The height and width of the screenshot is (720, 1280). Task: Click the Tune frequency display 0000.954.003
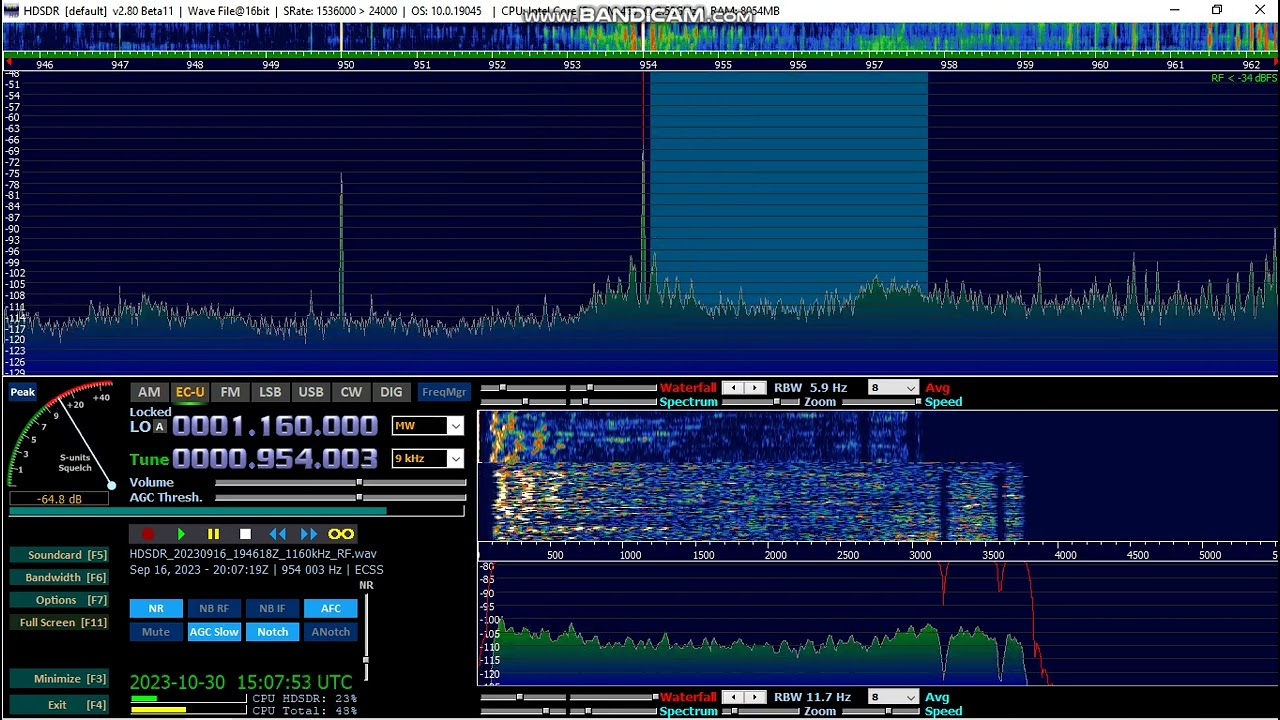coord(275,459)
